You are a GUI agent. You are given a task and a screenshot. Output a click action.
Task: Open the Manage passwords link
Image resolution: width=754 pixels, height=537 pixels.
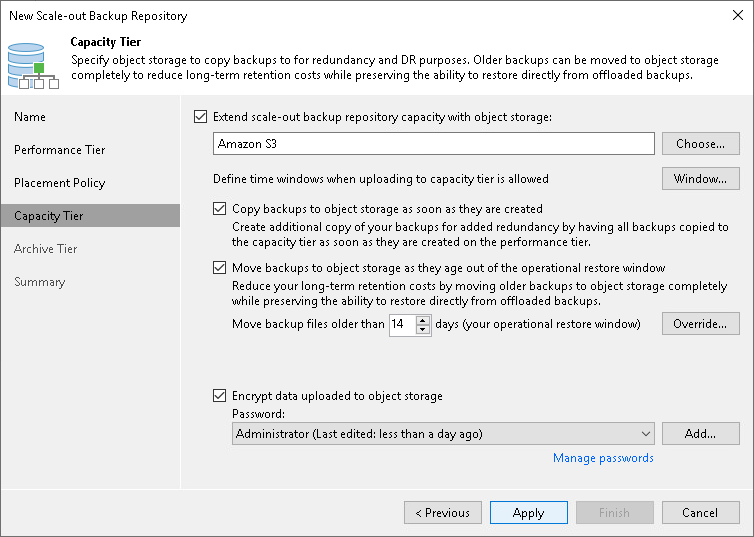click(x=603, y=458)
